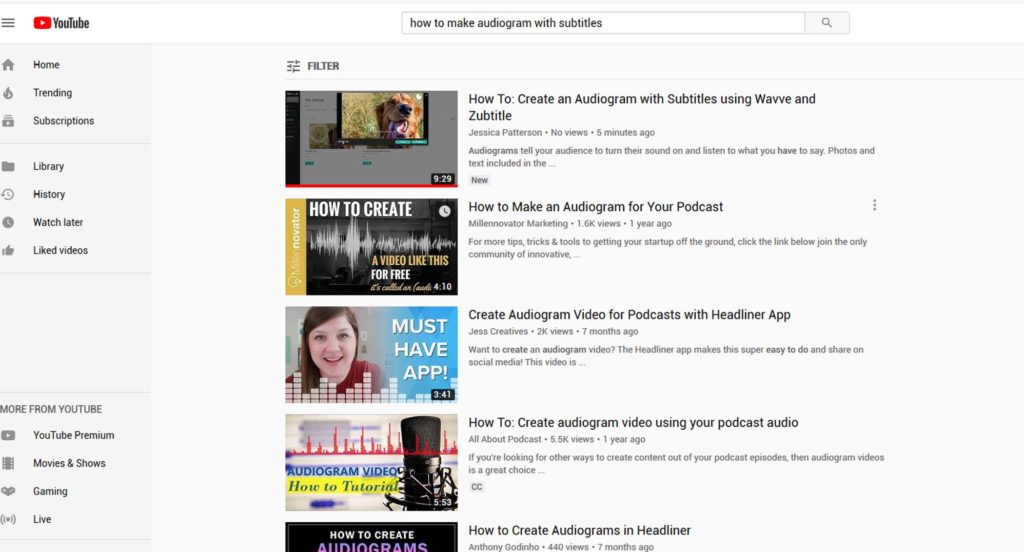
Task: Click the 'CC' badge on podcast audio result
Action: coord(477,487)
